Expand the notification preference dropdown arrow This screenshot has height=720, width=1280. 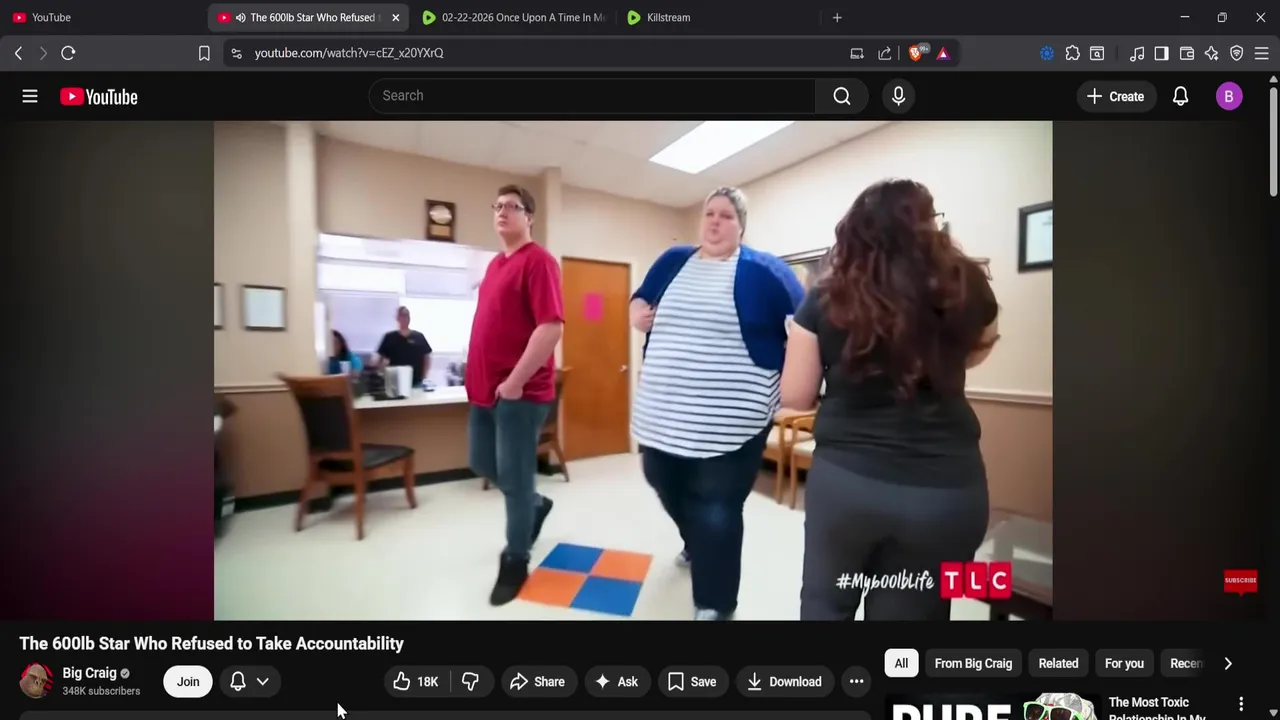coord(262,682)
